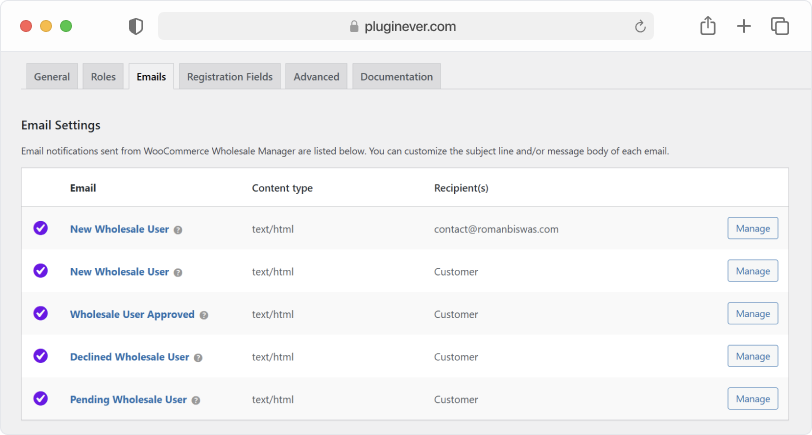Image resolution: width=812 pixels, height=435 pixels.
Task: Go to the Documentation tab
Action: [x=396, y=77]
